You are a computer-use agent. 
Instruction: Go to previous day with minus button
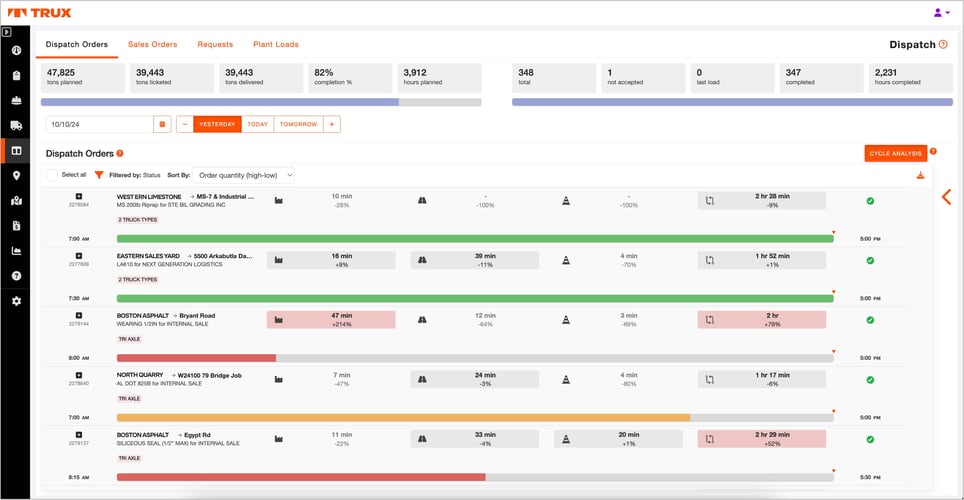click(184, 124)
